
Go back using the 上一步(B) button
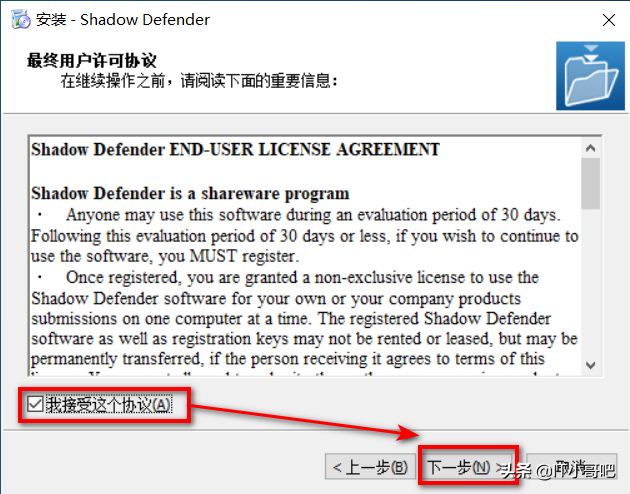370,467
